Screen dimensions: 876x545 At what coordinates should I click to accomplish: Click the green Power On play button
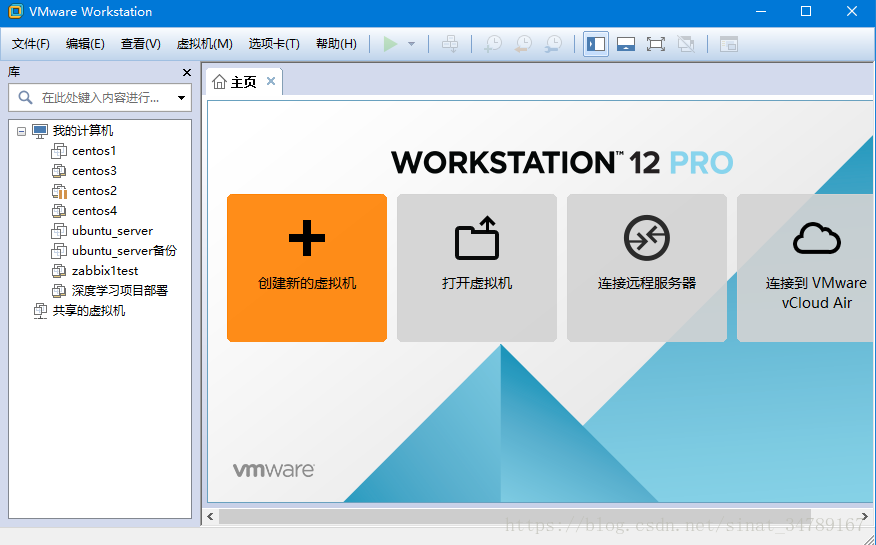pyautogui.click(x=390, y=44)
